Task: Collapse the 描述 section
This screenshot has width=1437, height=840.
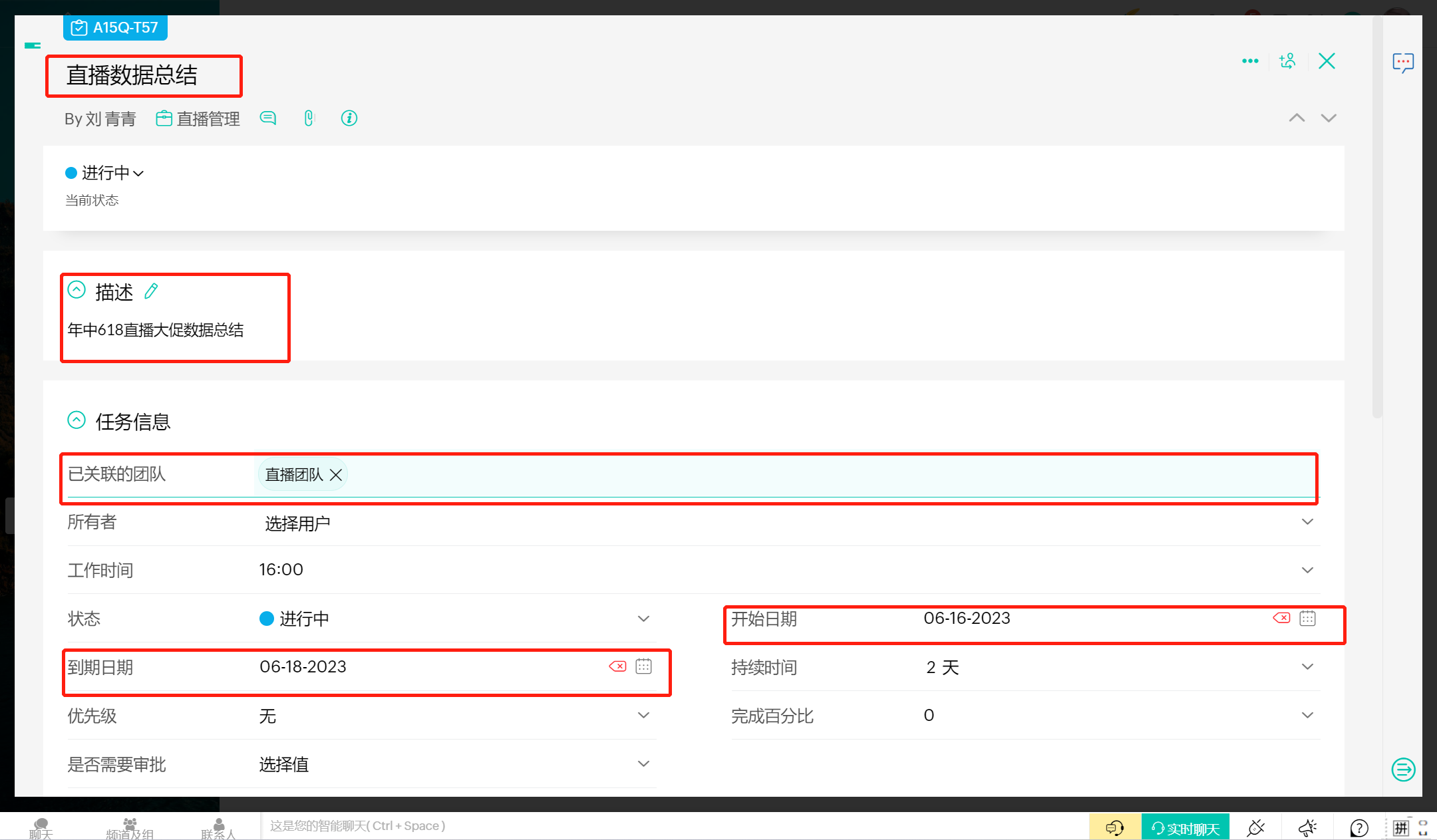Action: (x=77, y=290)
